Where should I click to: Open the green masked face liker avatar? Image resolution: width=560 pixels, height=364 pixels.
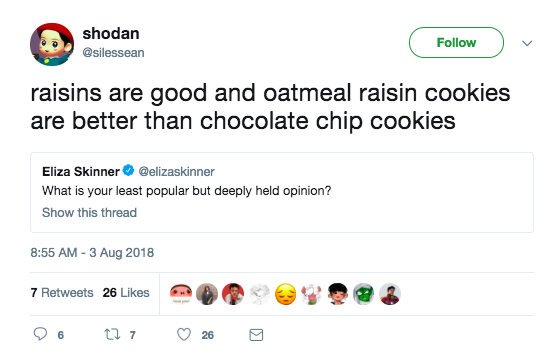(364, 294)
